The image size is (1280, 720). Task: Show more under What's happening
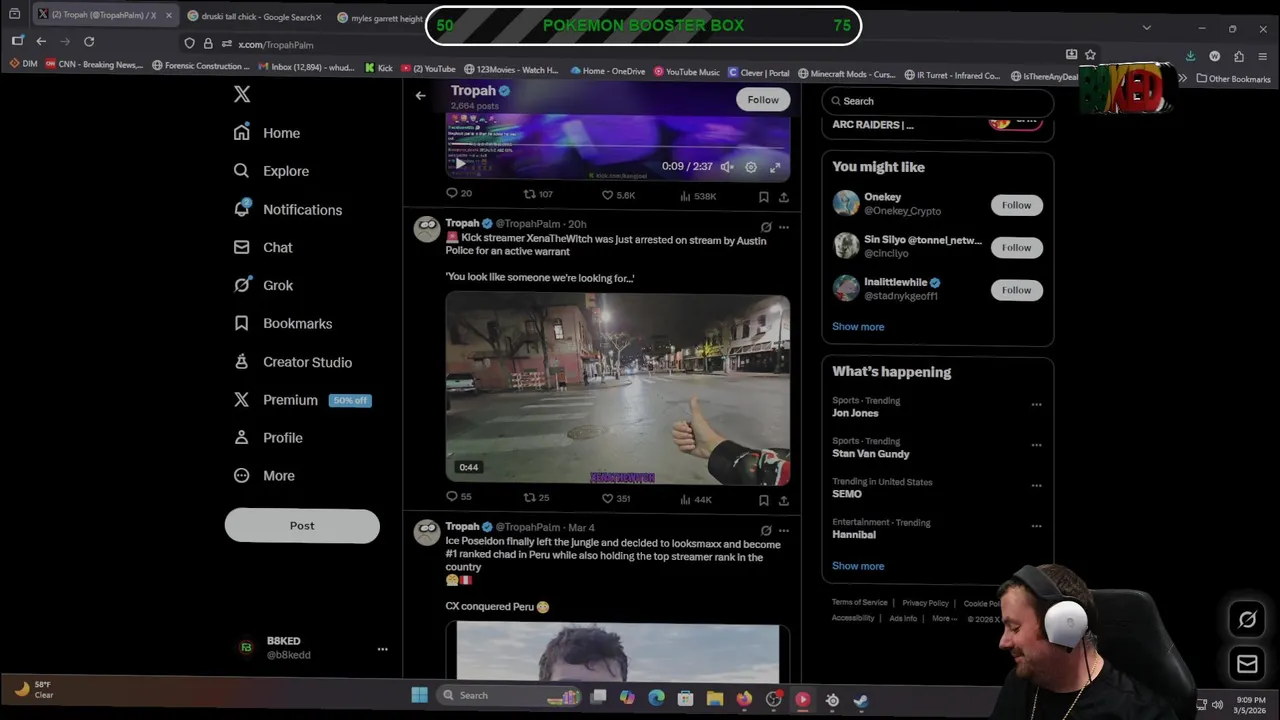pos(858,566)
